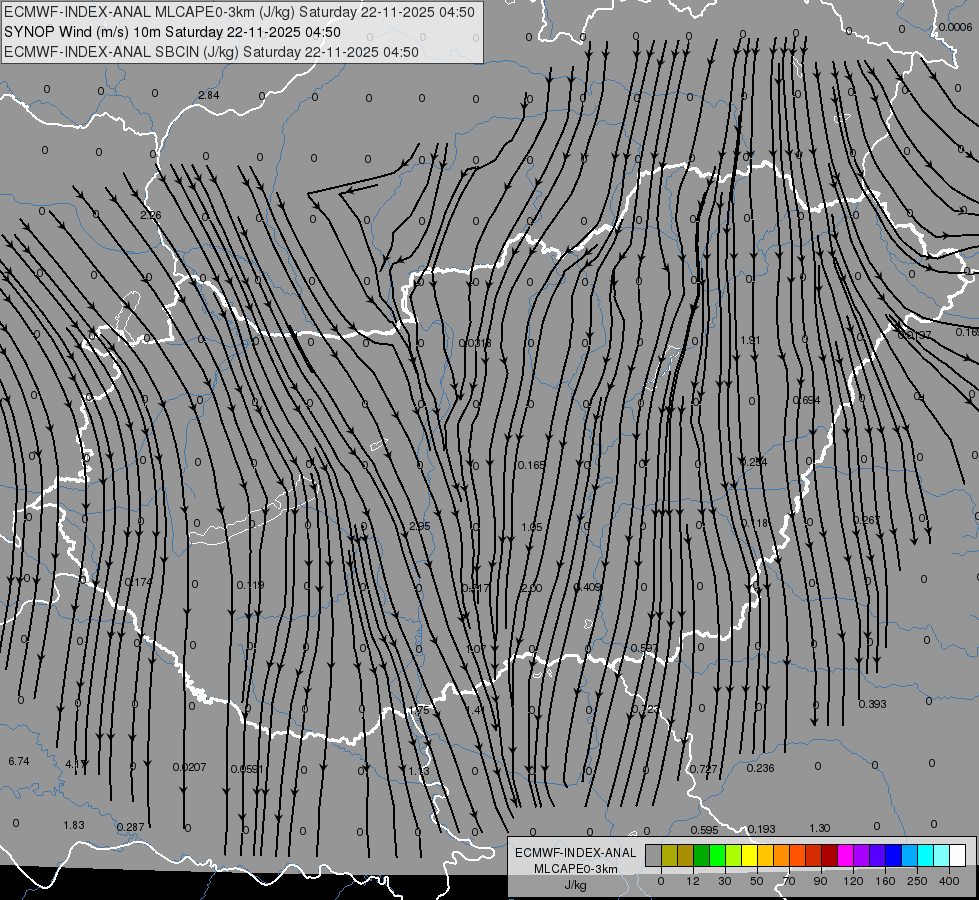The height and width of the screenshot is (900, 979).
Task: Click the map value 6.74
Action: 19,761
